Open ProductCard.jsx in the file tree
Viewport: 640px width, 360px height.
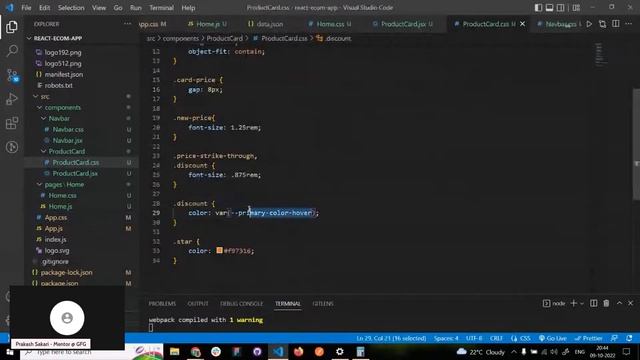coord(75,173)
